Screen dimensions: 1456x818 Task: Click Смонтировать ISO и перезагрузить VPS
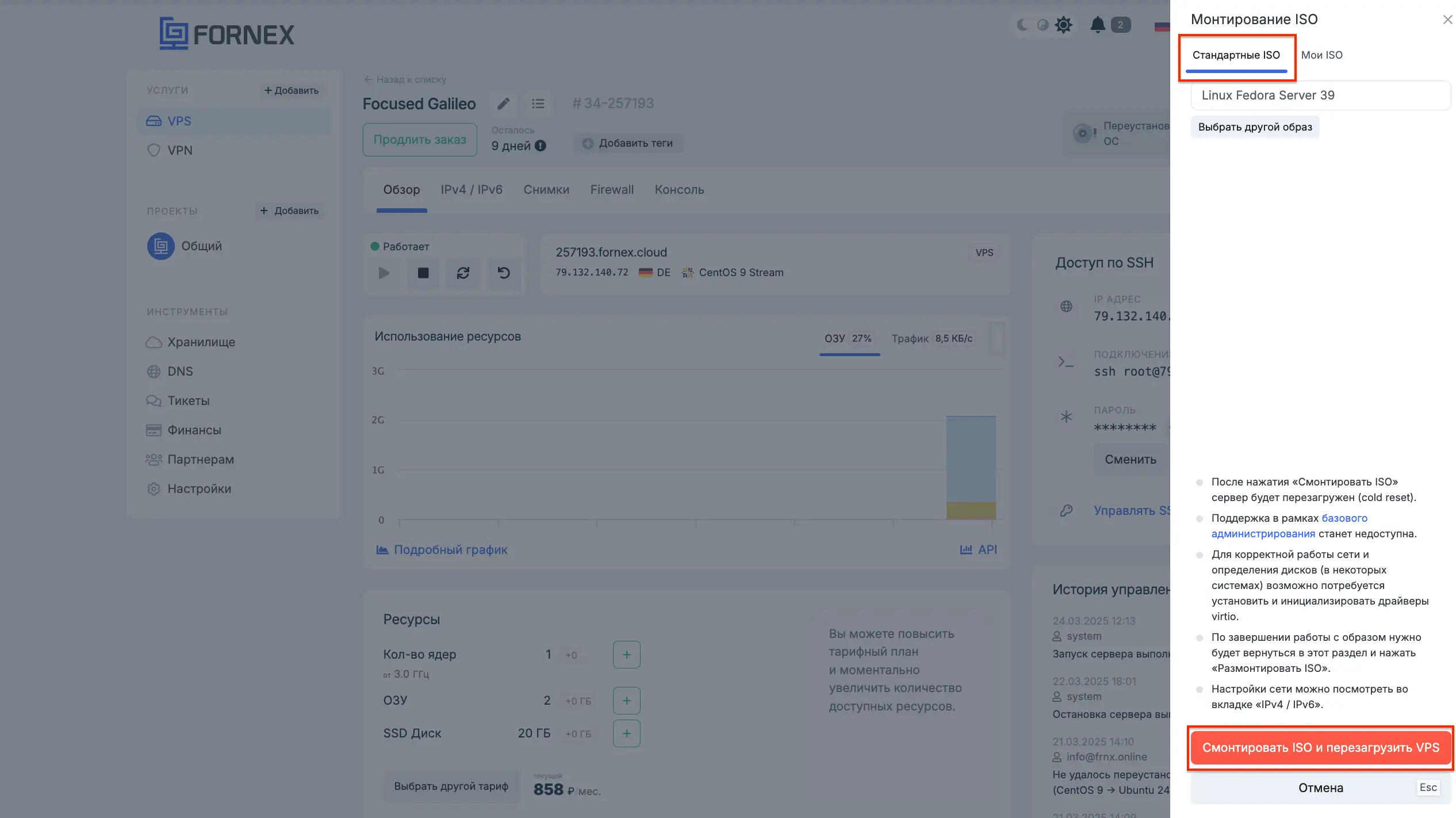(x=1320, y=748)
